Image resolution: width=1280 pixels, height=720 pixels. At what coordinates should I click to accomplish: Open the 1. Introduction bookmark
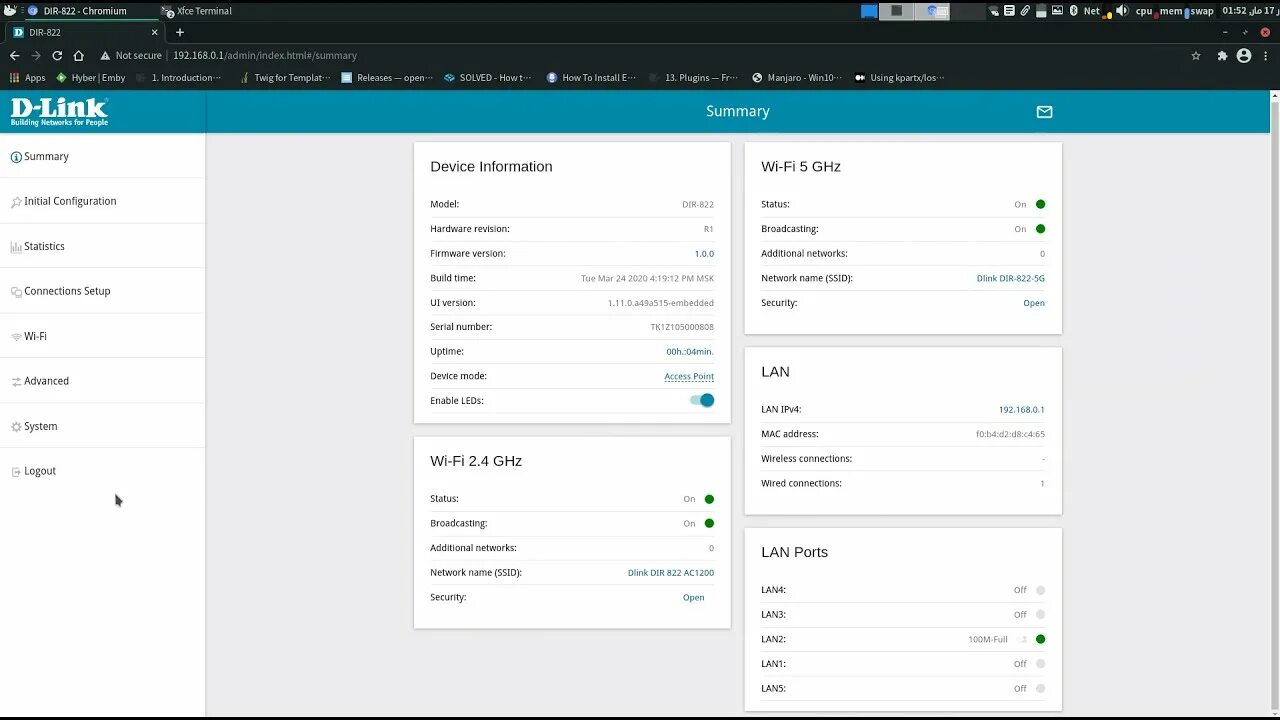click(x=179, y=78)
